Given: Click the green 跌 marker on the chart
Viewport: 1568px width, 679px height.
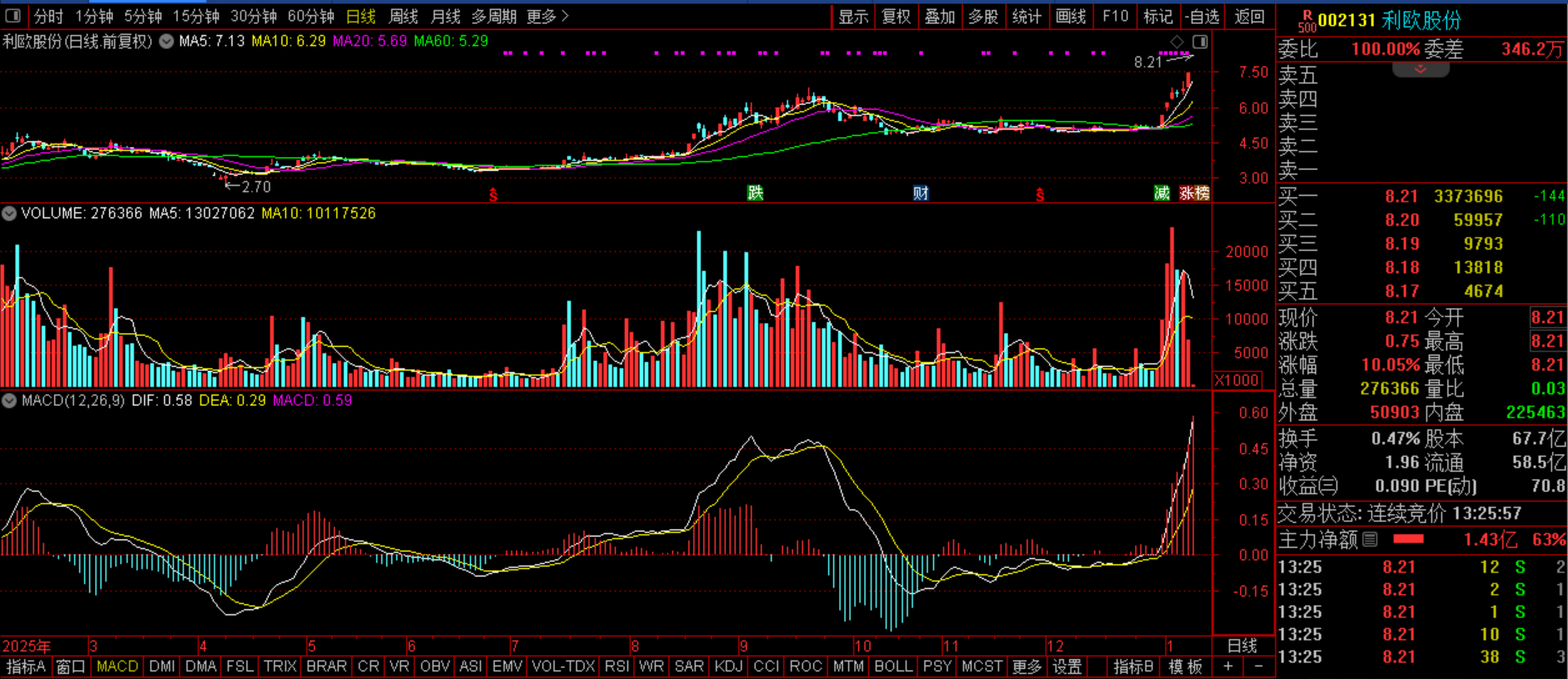Looking at the screenshot, I should 755,193.
